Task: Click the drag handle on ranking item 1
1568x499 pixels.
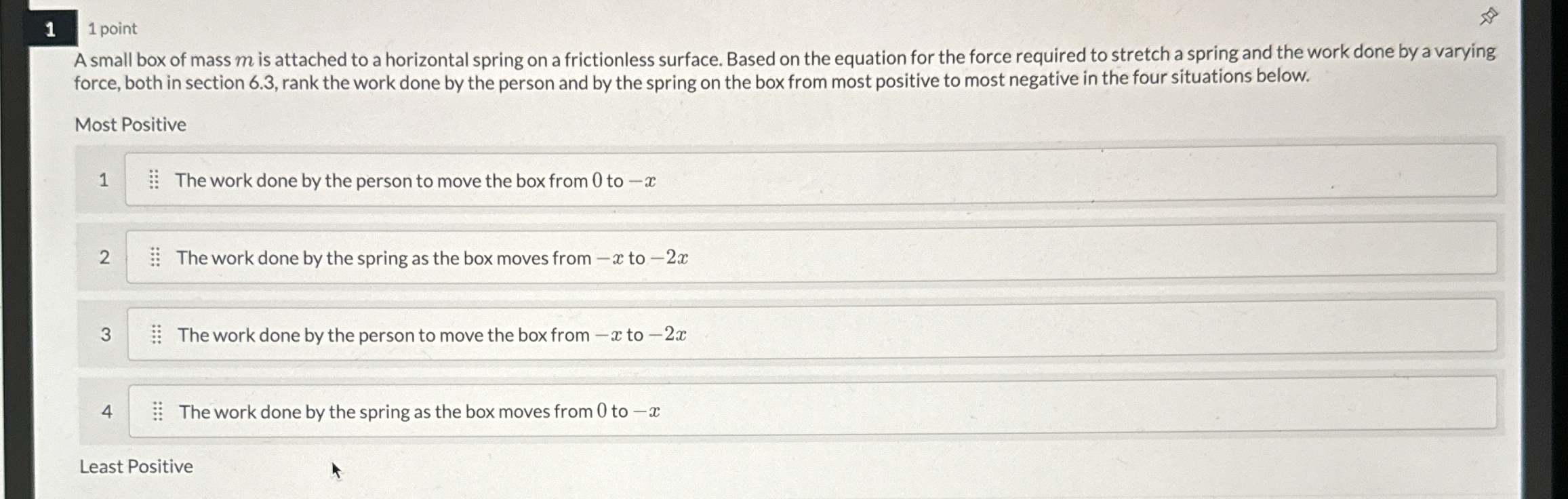Action: 155,179
